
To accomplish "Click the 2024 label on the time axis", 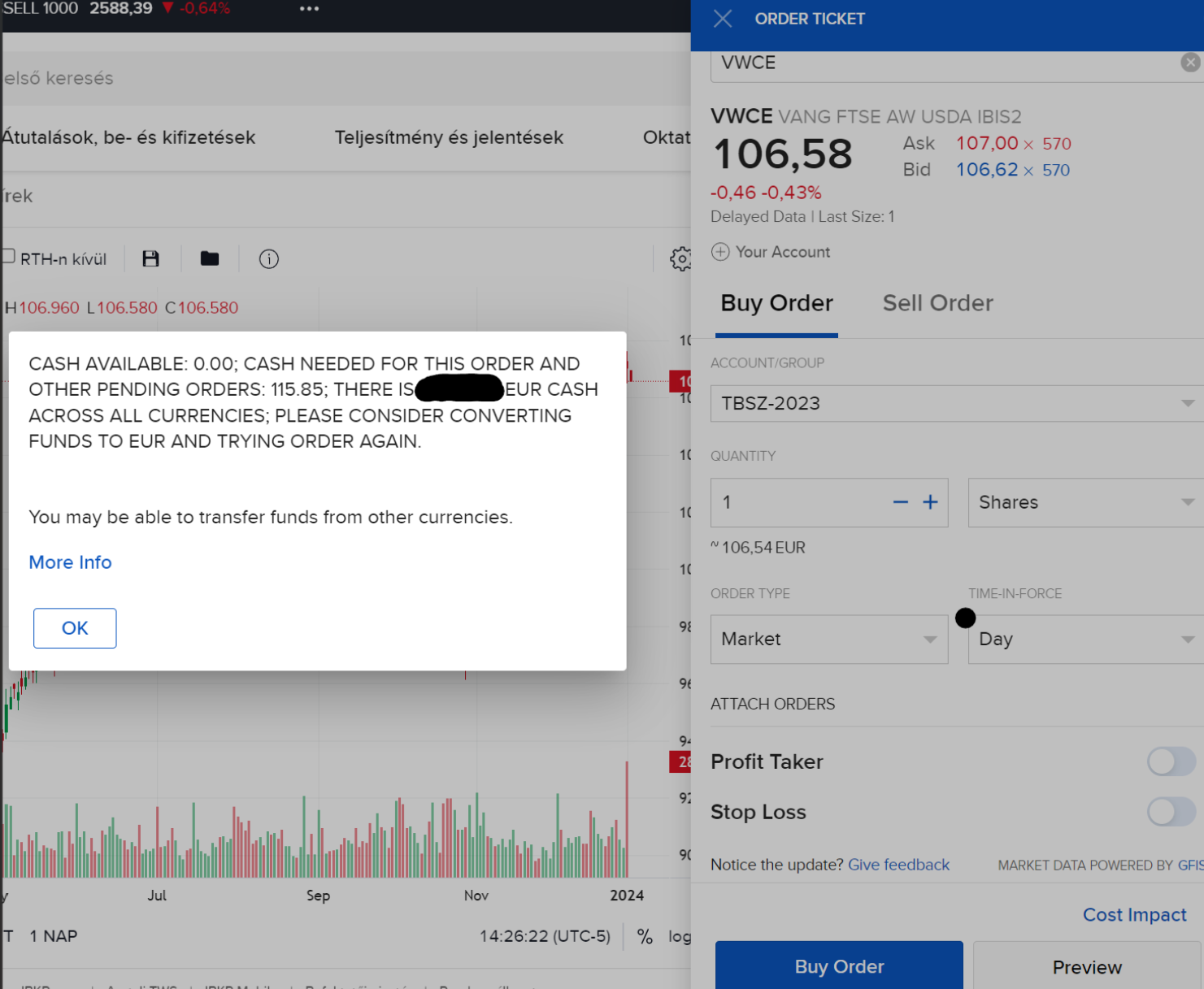I will [627, 896].
